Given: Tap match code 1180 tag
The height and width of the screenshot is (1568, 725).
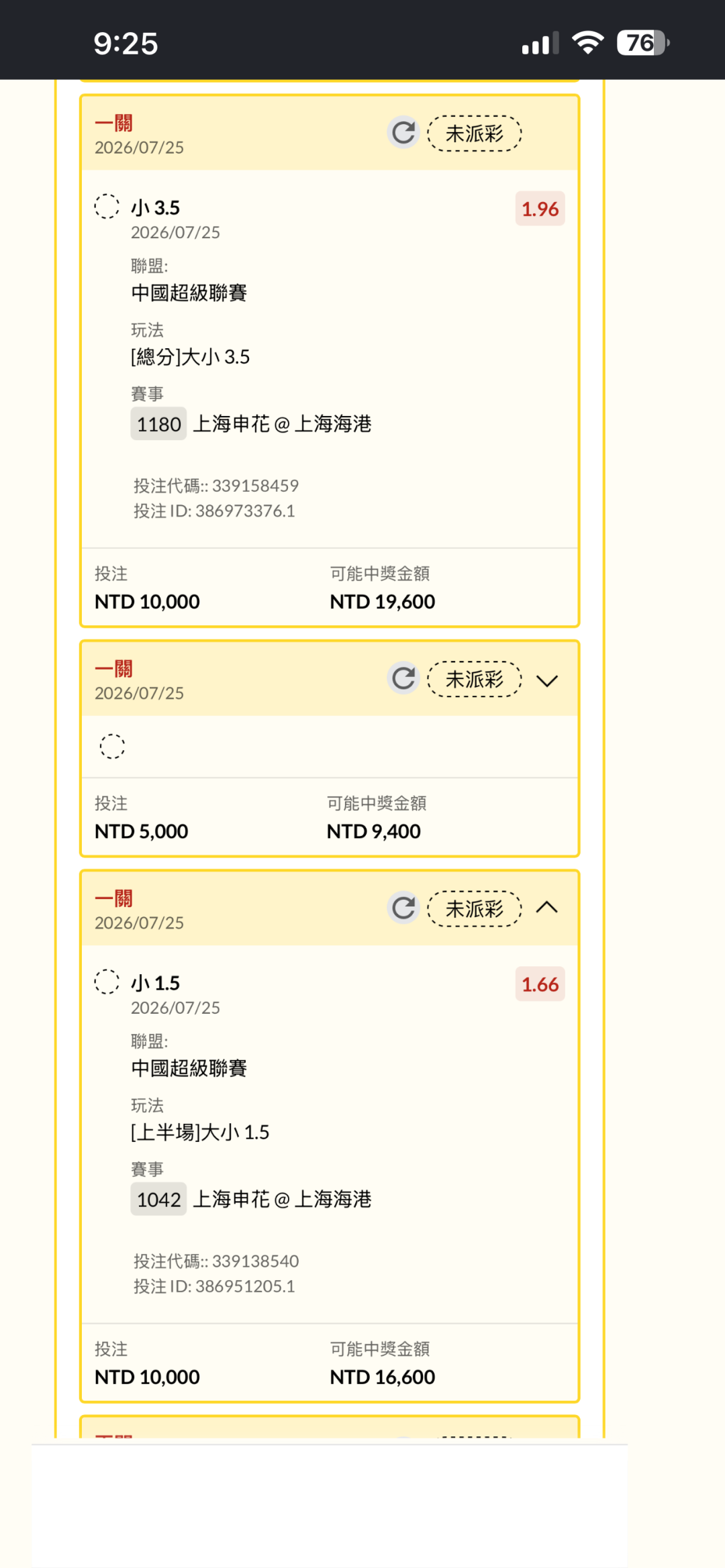Looking at the screenshot, I should click(158, 423).
